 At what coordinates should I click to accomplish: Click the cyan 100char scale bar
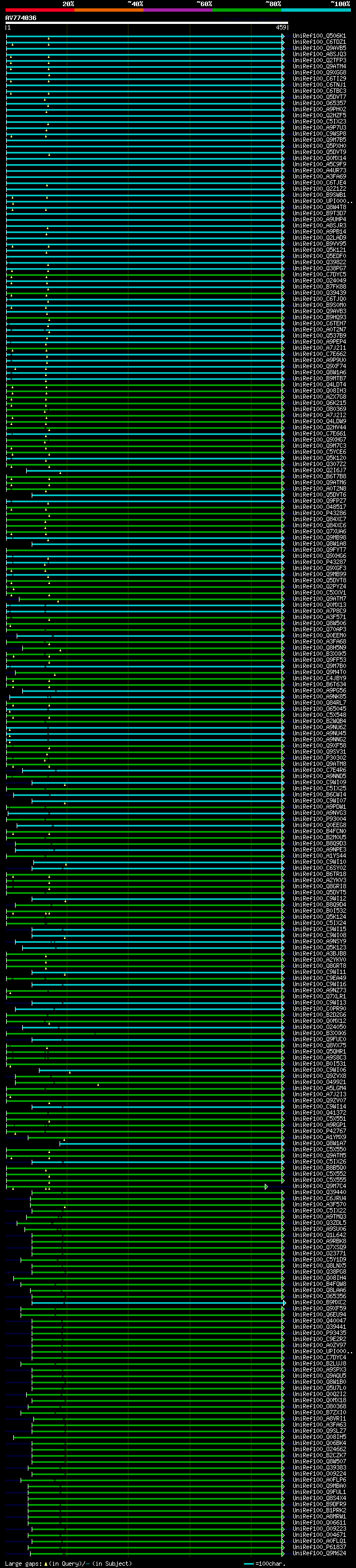coord(248,1564)
